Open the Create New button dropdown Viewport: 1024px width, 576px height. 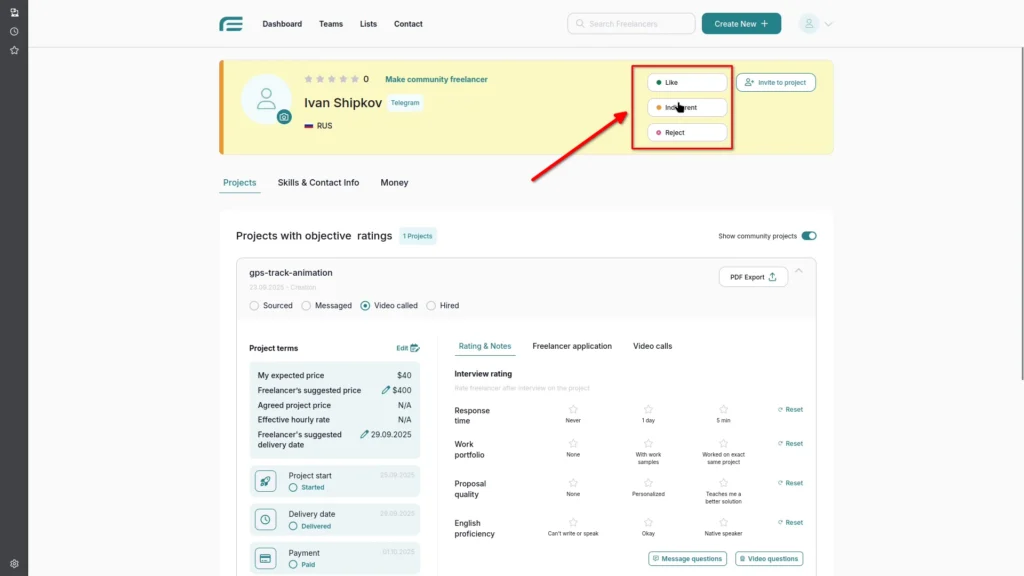point(741,23)
